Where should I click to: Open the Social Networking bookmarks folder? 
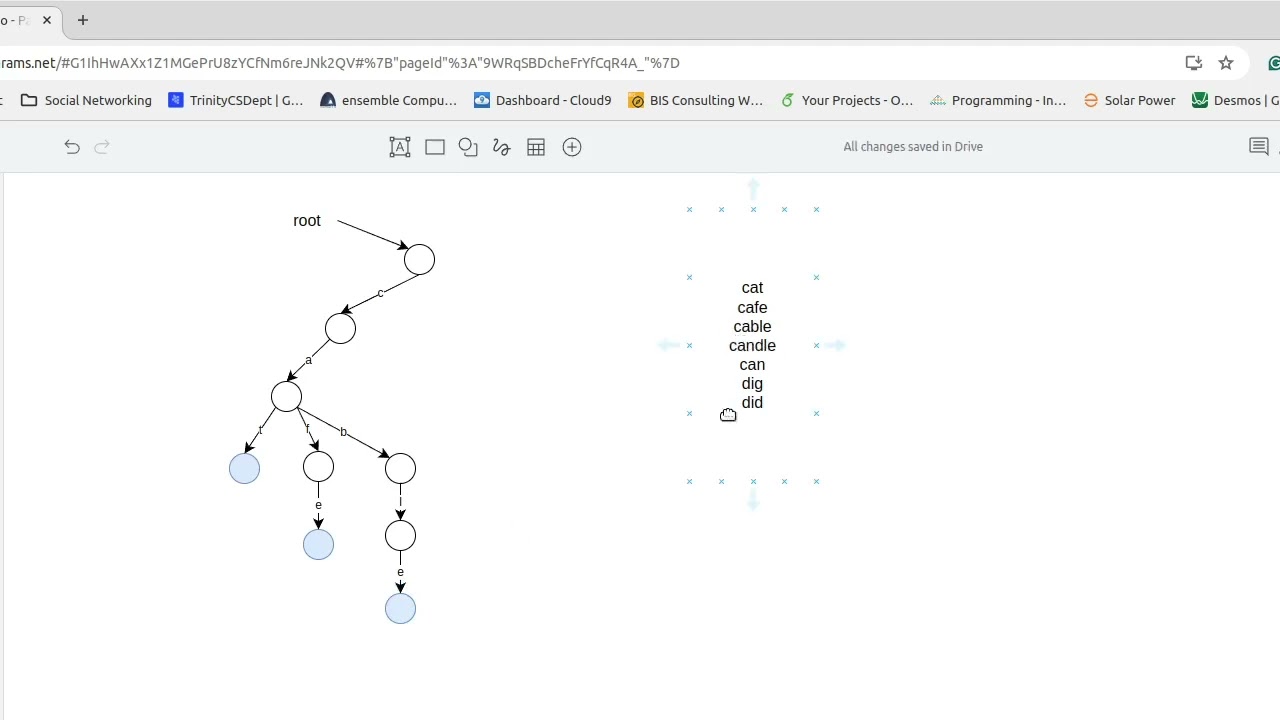pyautogui.click(x=86, y=100)
